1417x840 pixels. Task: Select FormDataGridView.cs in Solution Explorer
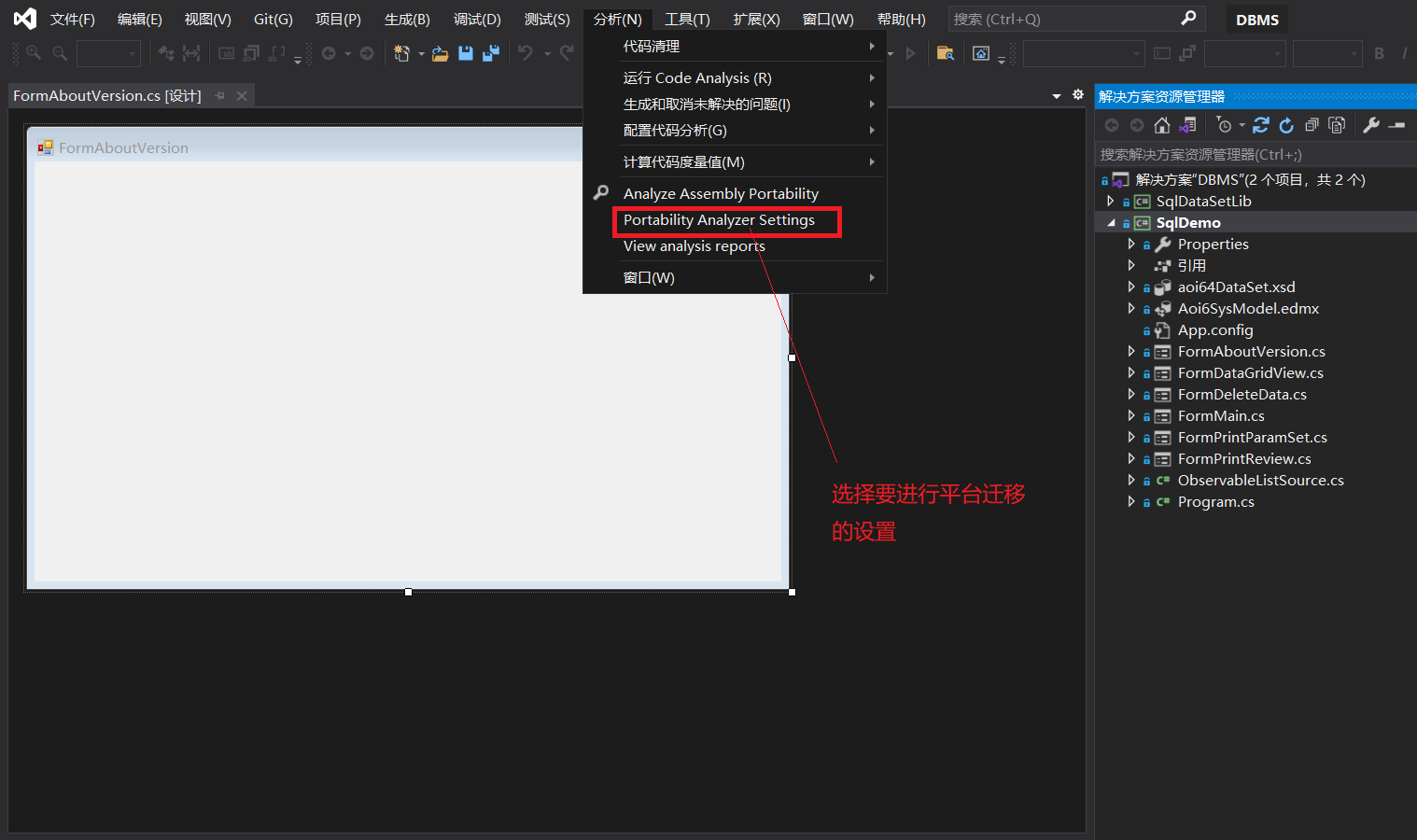tap(1250, 372)
